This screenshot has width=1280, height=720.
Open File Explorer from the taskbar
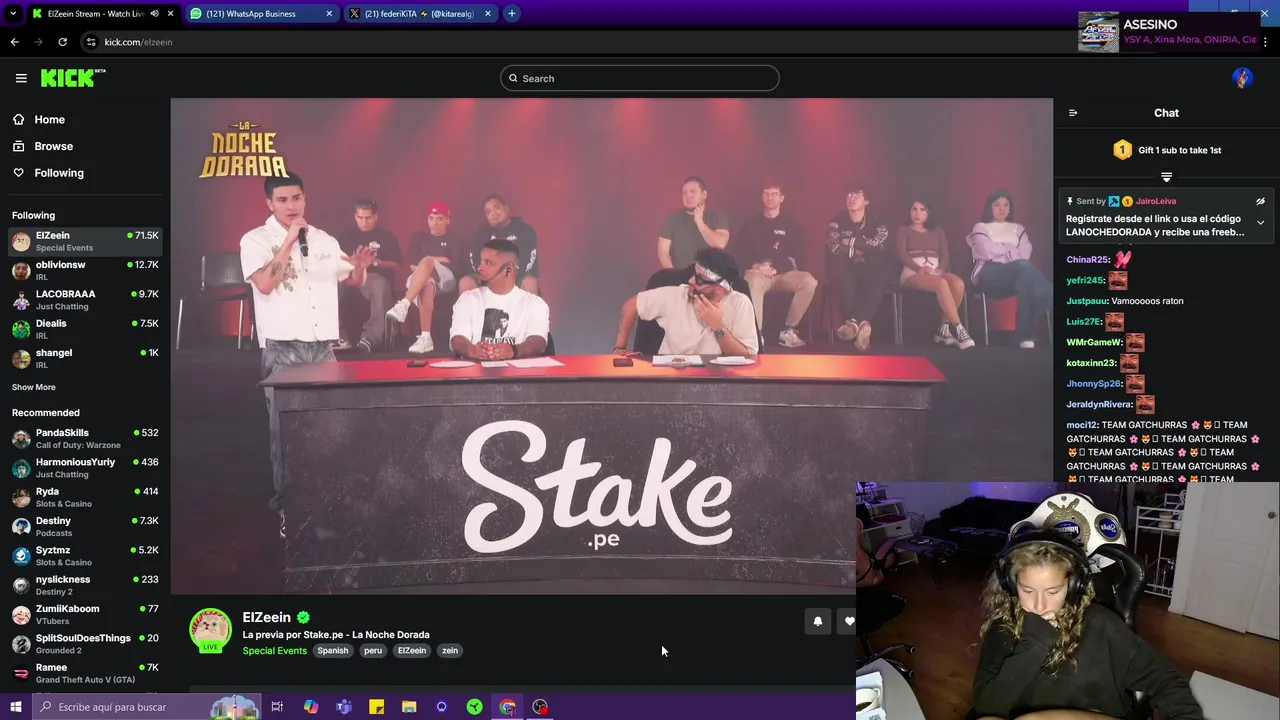point(409,707)
